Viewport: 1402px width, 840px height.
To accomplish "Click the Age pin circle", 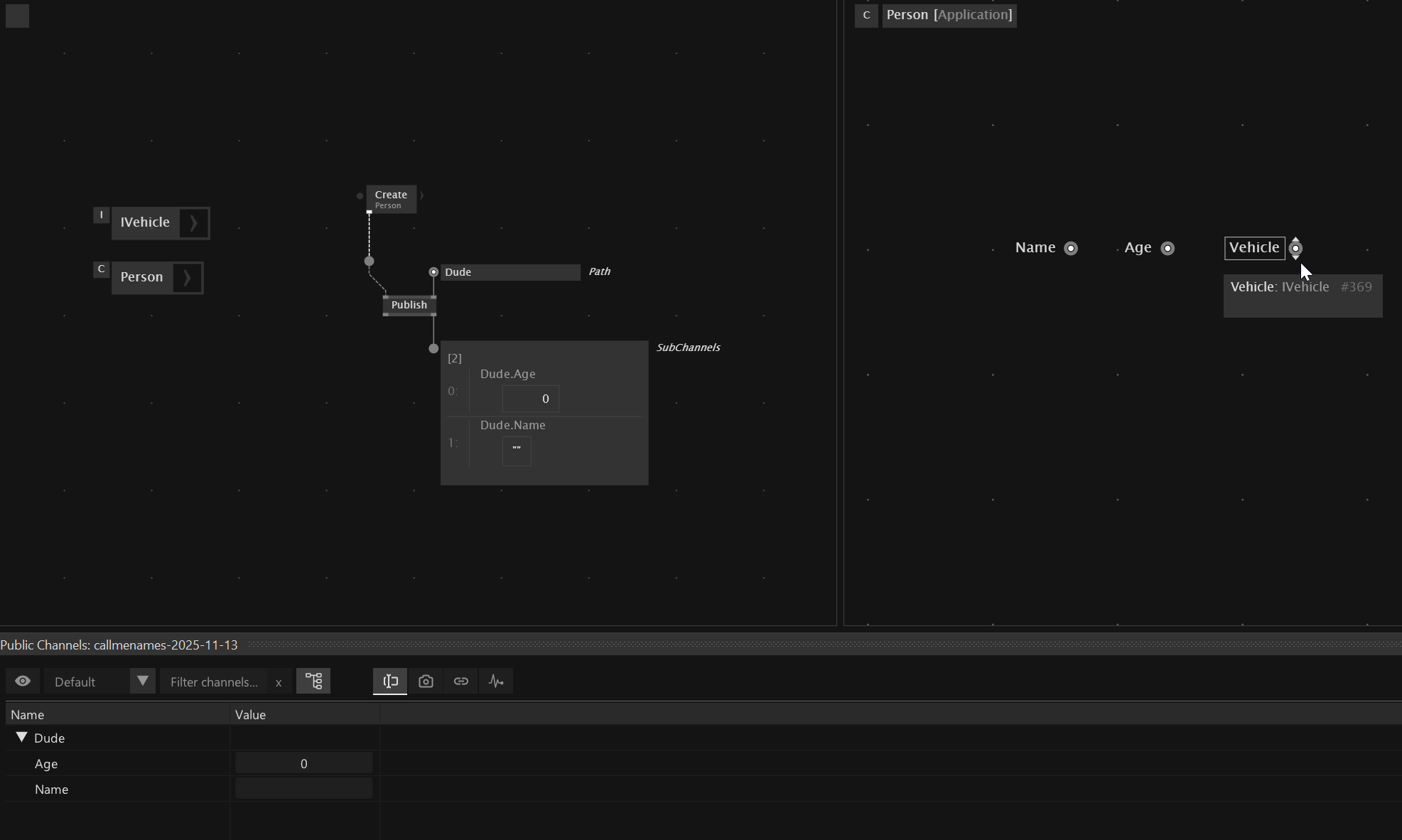I will point(1168,248).
